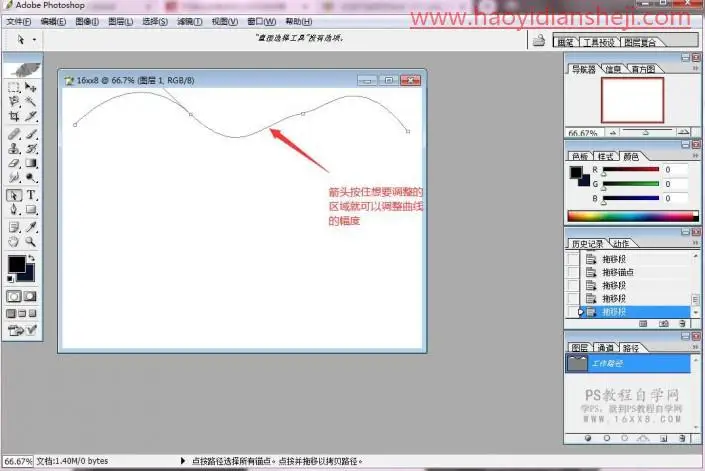Select the Lasso tool
705x471 pixels.
13,102
